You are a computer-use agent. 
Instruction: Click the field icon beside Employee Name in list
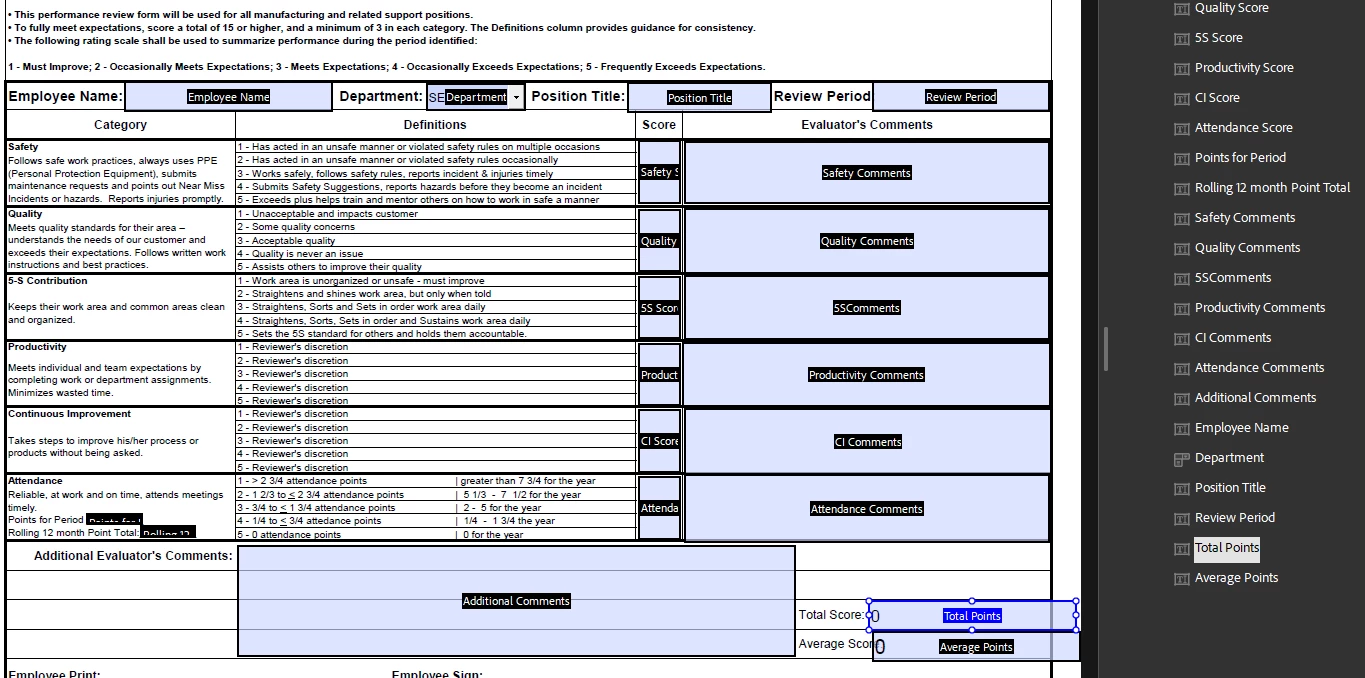pos(1182,428)
